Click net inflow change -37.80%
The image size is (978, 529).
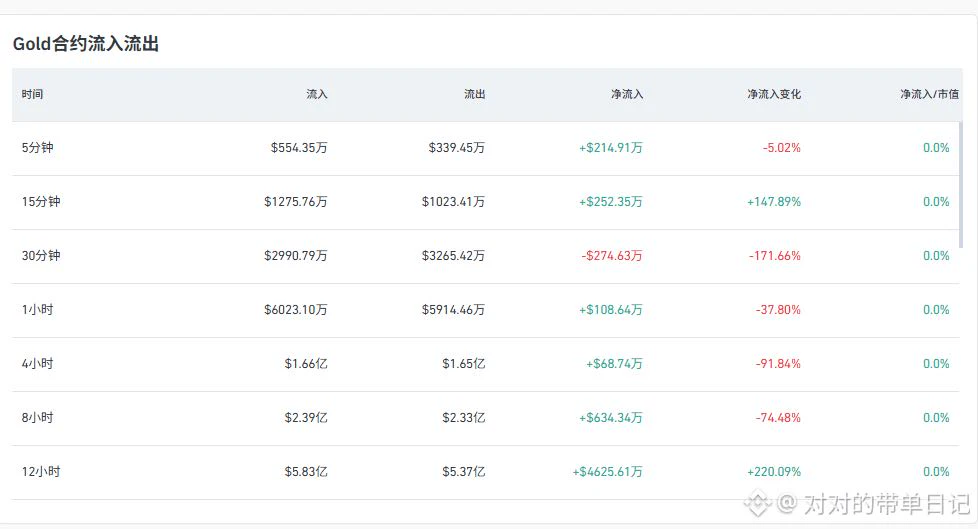[x=778, y=309]
